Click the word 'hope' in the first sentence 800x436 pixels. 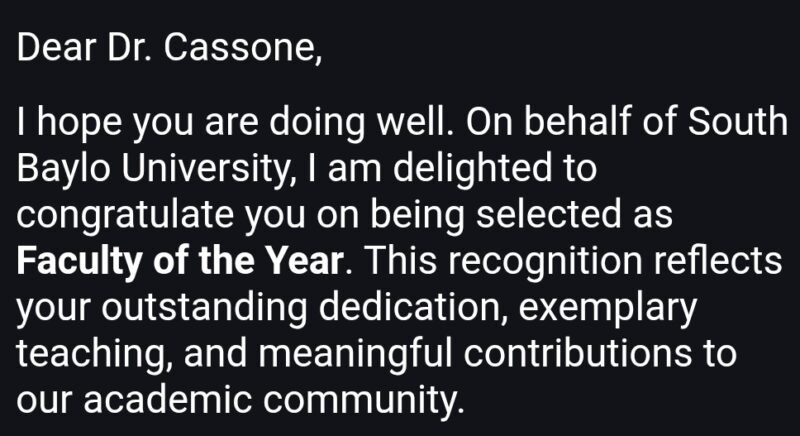point(73,125)
